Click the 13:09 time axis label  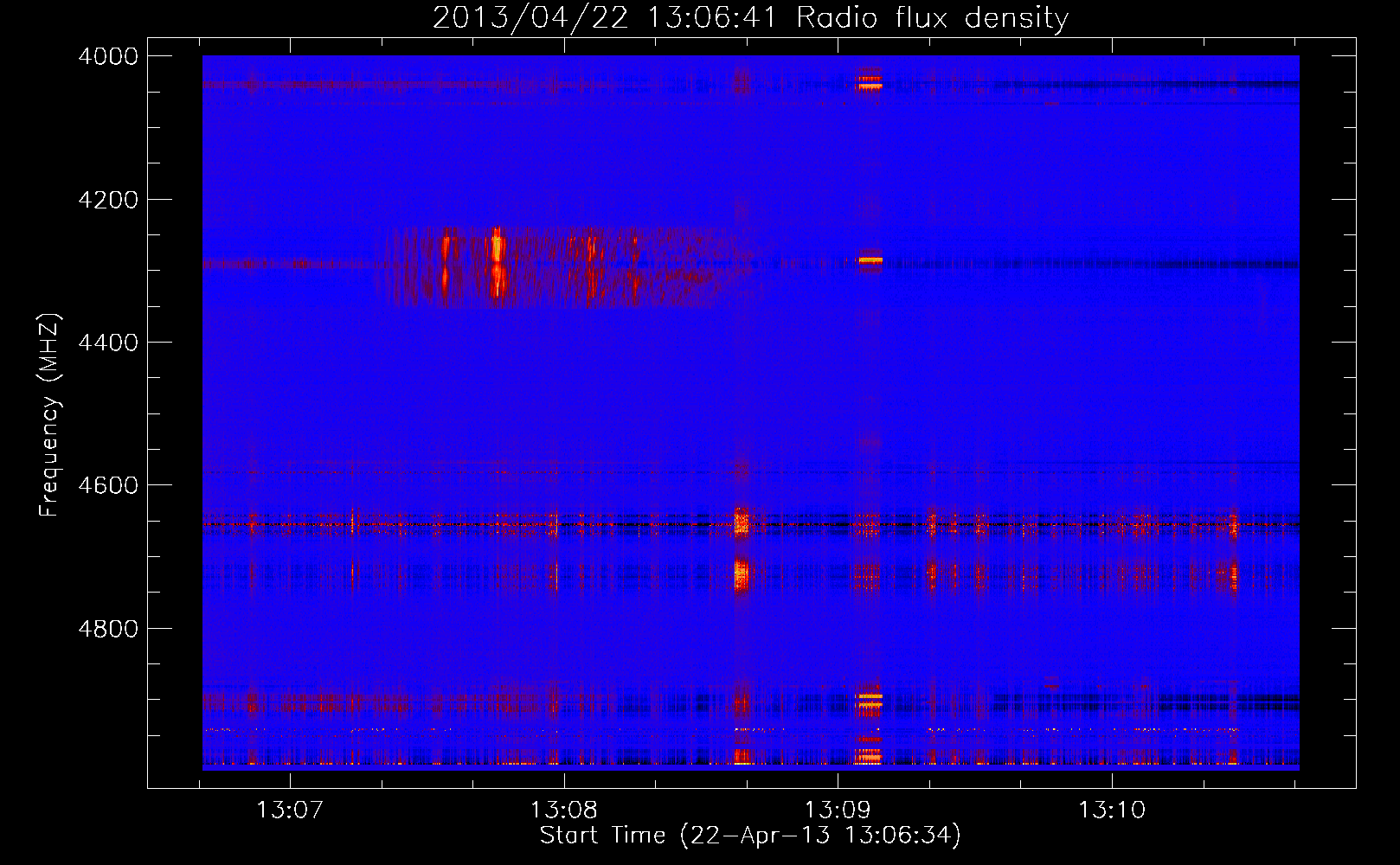(x=838, y=810)
